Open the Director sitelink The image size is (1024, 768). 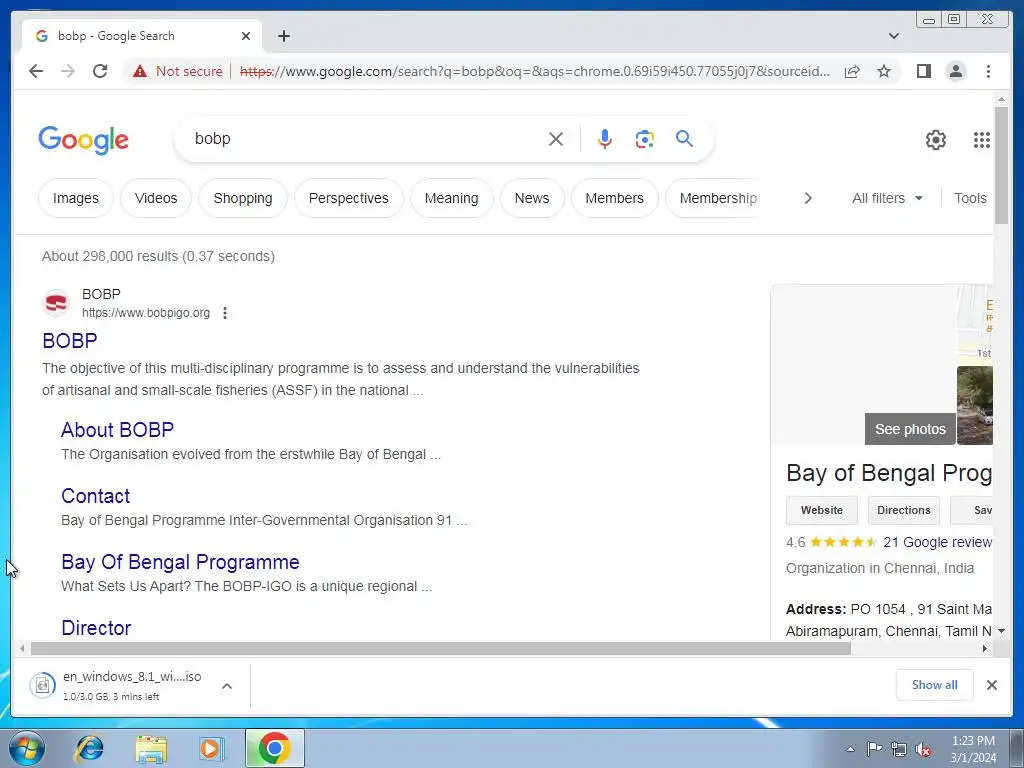point(96,628)
